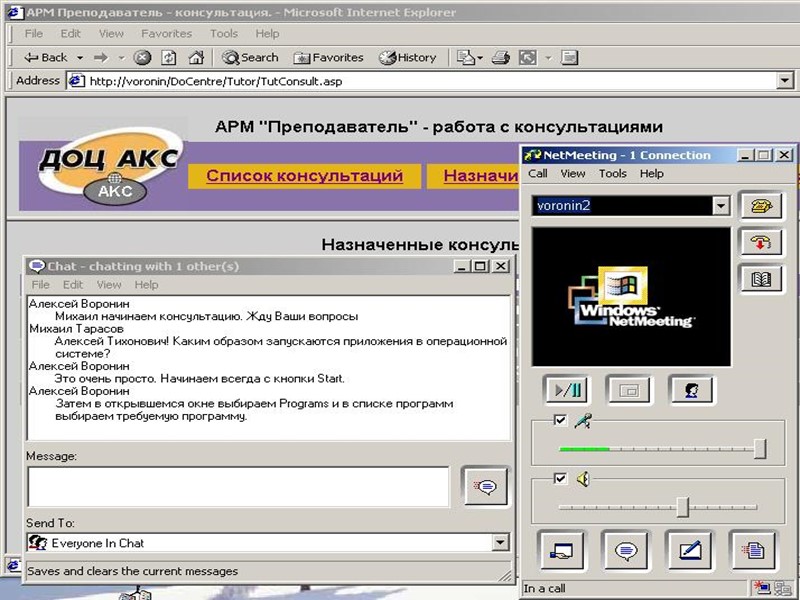Open File menu in Internet Explorer
The image size is (800, 600).
pos(34,34)
